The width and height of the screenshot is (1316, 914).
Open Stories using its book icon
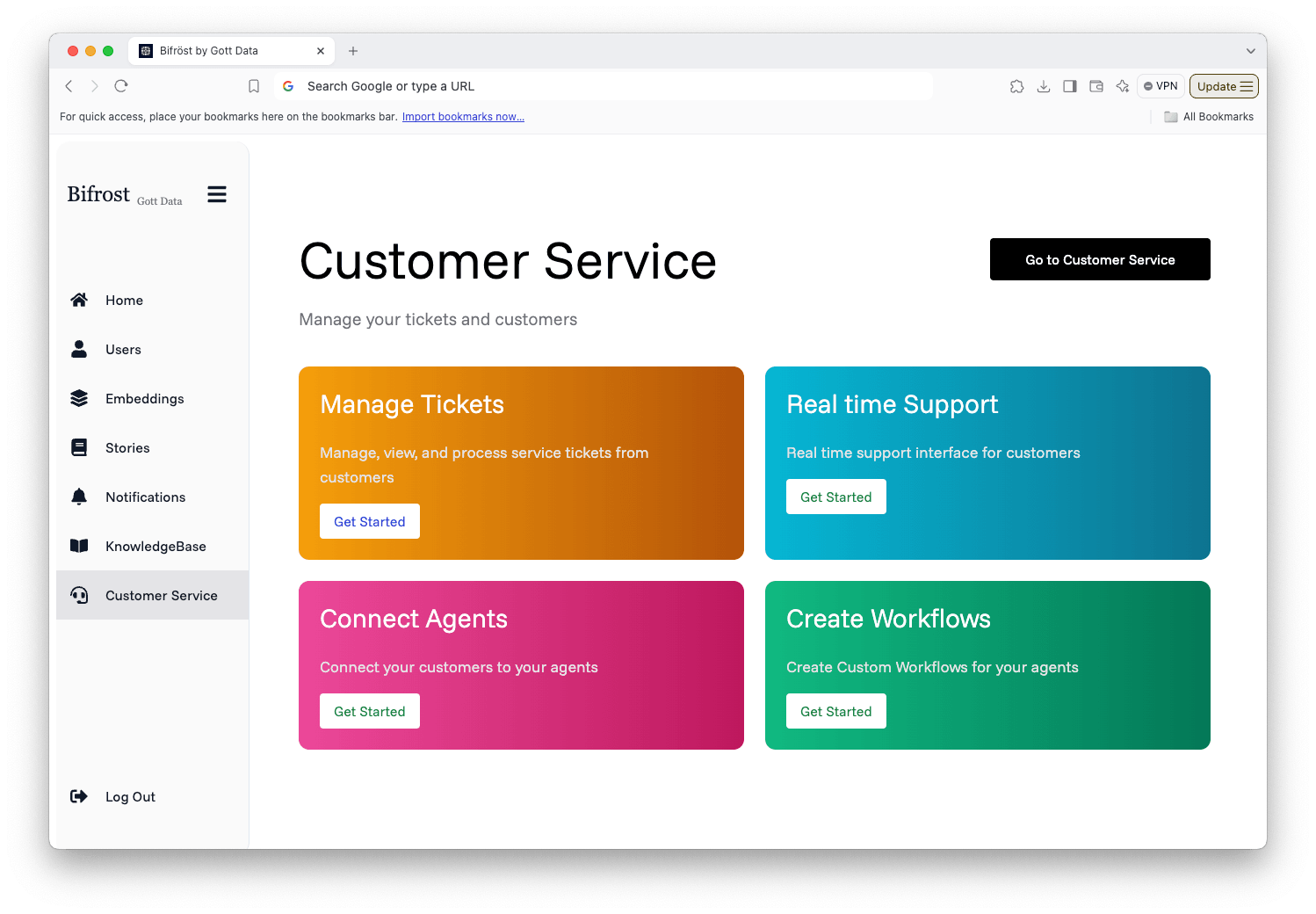click(79, 447)
